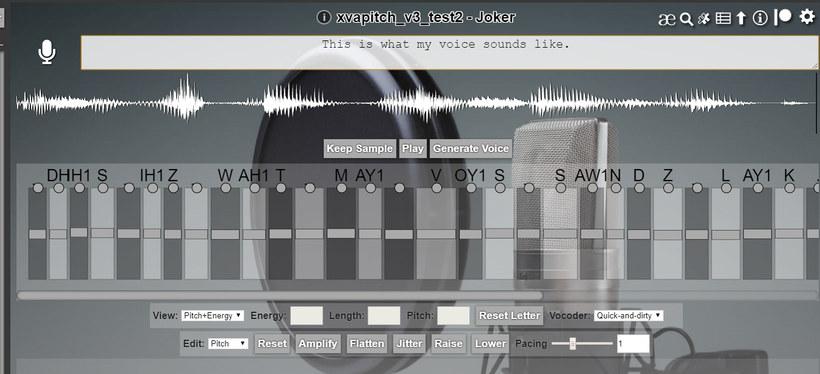The width and height of the screenshot is (820, 374).
Task: Select the OY1 phoneme circle
Action: pos(471,188)
